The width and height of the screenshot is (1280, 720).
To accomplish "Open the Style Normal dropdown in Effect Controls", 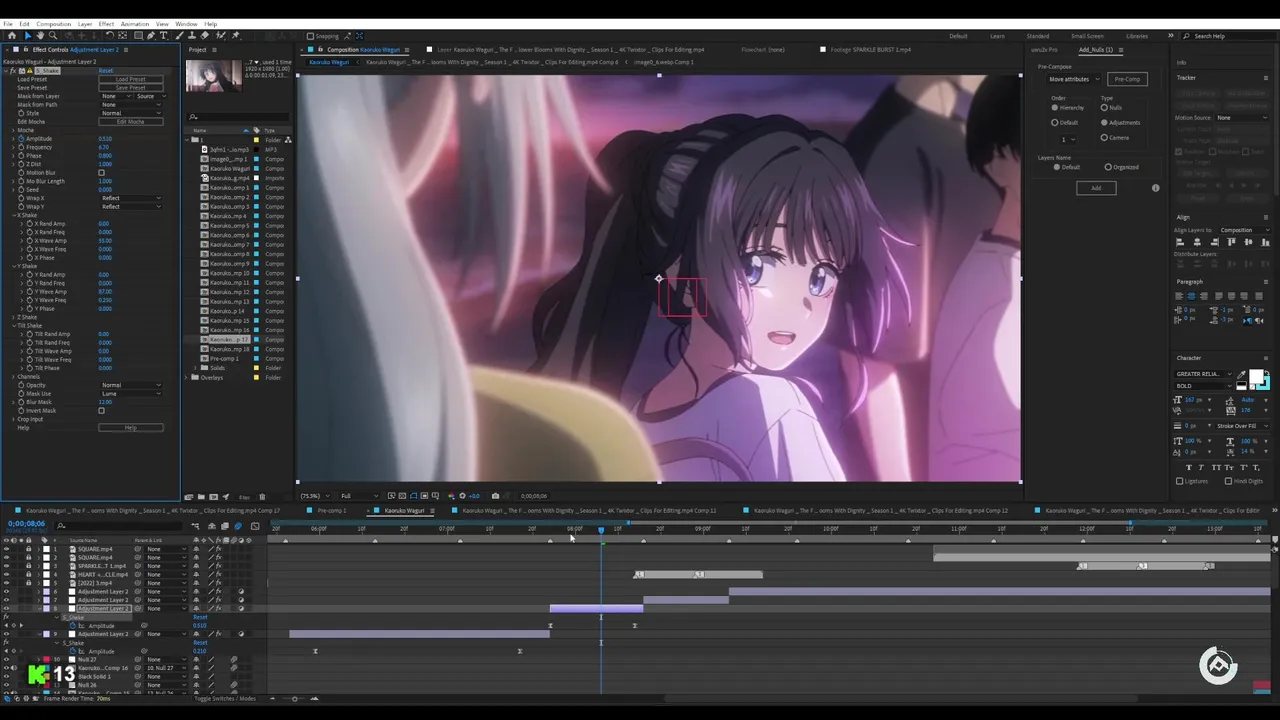I will 131,113.
